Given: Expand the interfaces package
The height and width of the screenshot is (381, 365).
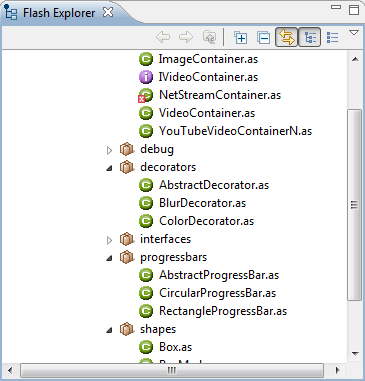Looking at the screenshot, I should click(x=109, y=240).
